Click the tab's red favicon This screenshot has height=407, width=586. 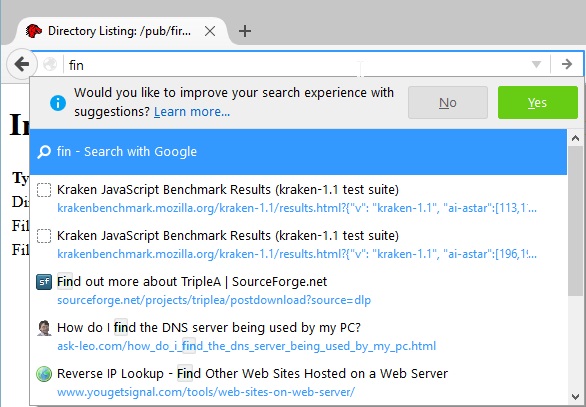pyautogui.click(x=34, y=31)
